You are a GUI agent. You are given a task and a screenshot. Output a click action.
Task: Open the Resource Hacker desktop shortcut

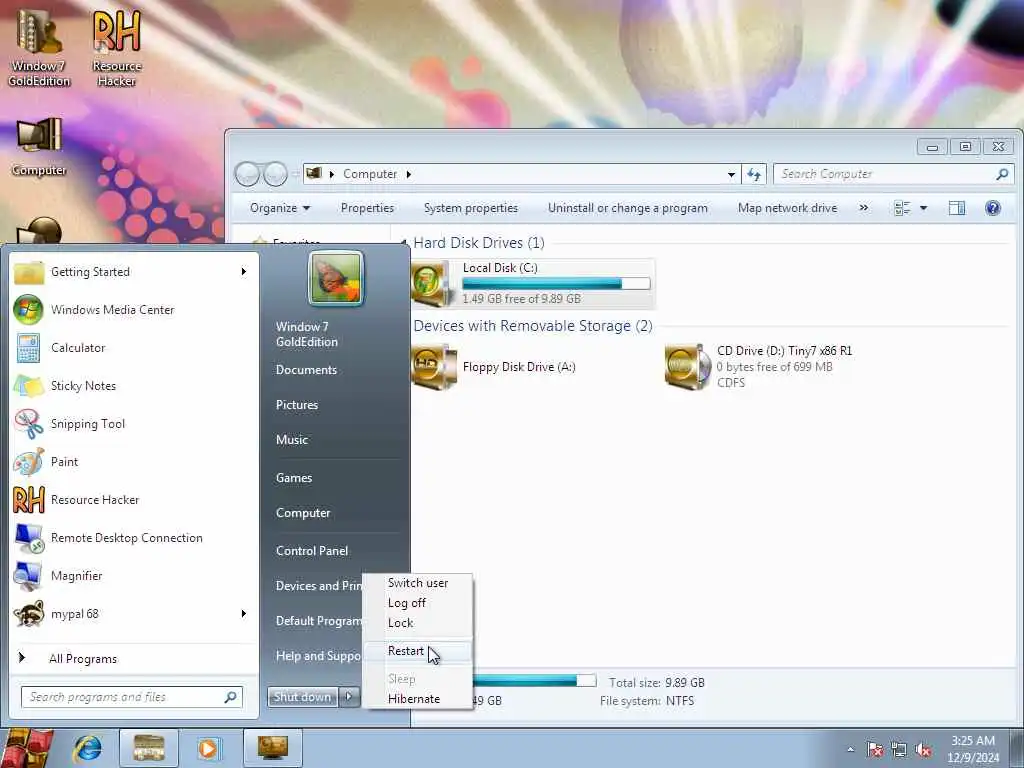coord(116,49)
